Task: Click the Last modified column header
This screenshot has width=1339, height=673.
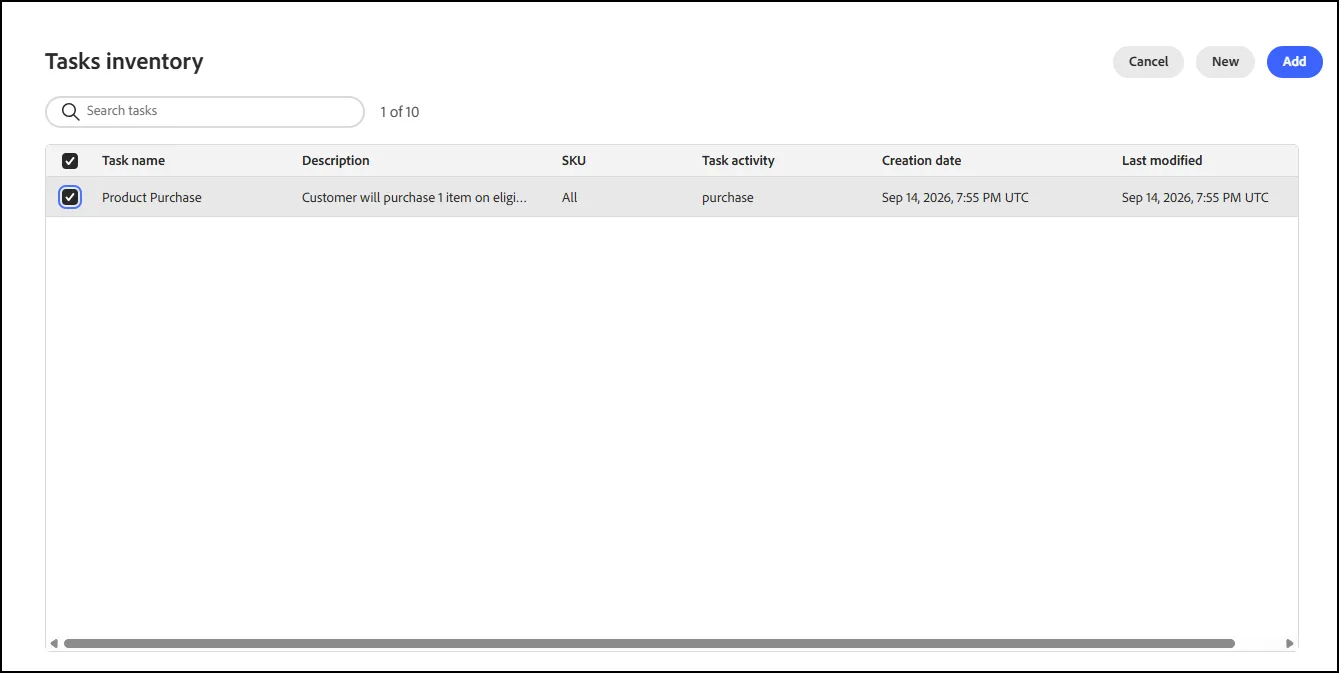Action: pos(1162,161)
